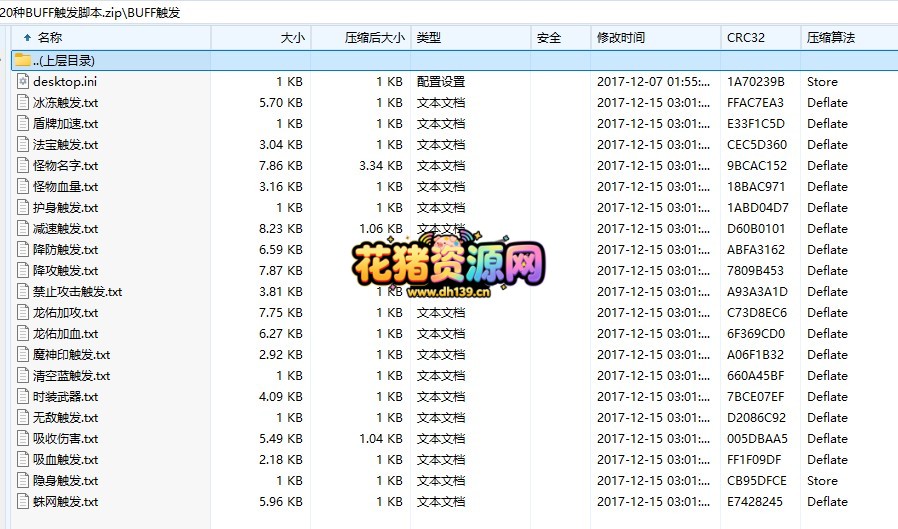Click the 配置设置 type cell
898x529 pixels.
(441, 82)
